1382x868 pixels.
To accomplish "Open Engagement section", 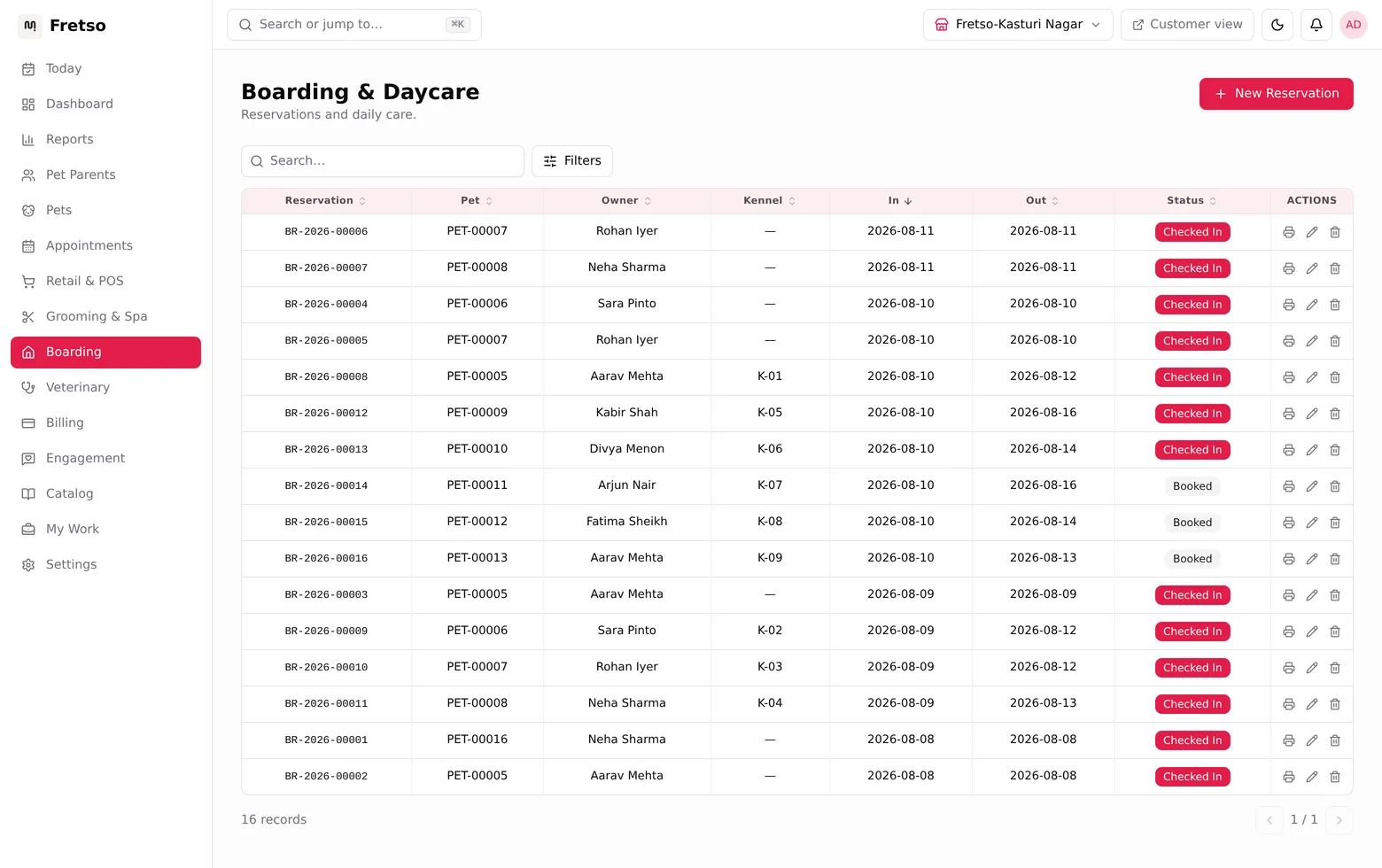I will 105,459.
